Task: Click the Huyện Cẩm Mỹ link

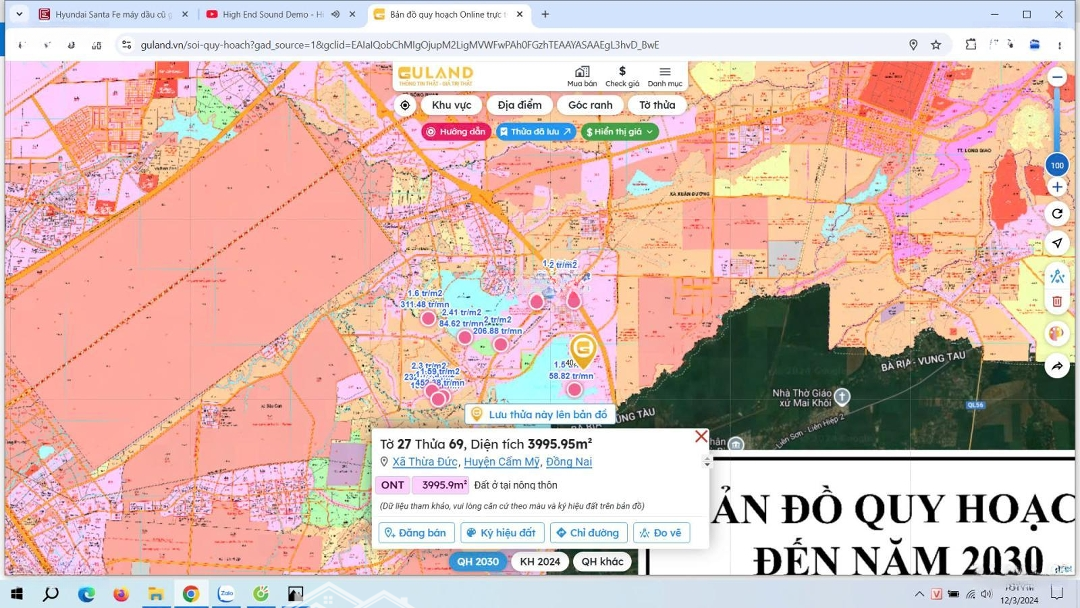Action: [x=501, y=462]
